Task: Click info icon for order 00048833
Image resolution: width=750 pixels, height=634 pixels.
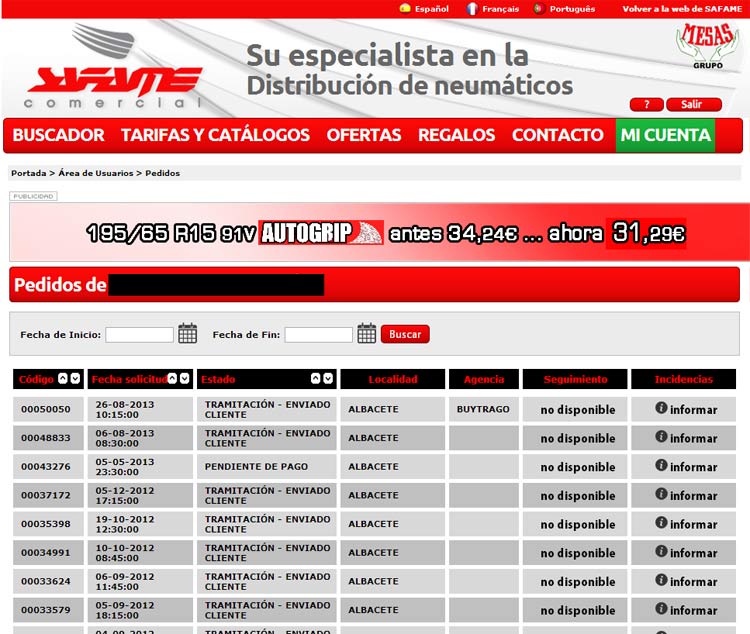Action: tap(661, 436)
